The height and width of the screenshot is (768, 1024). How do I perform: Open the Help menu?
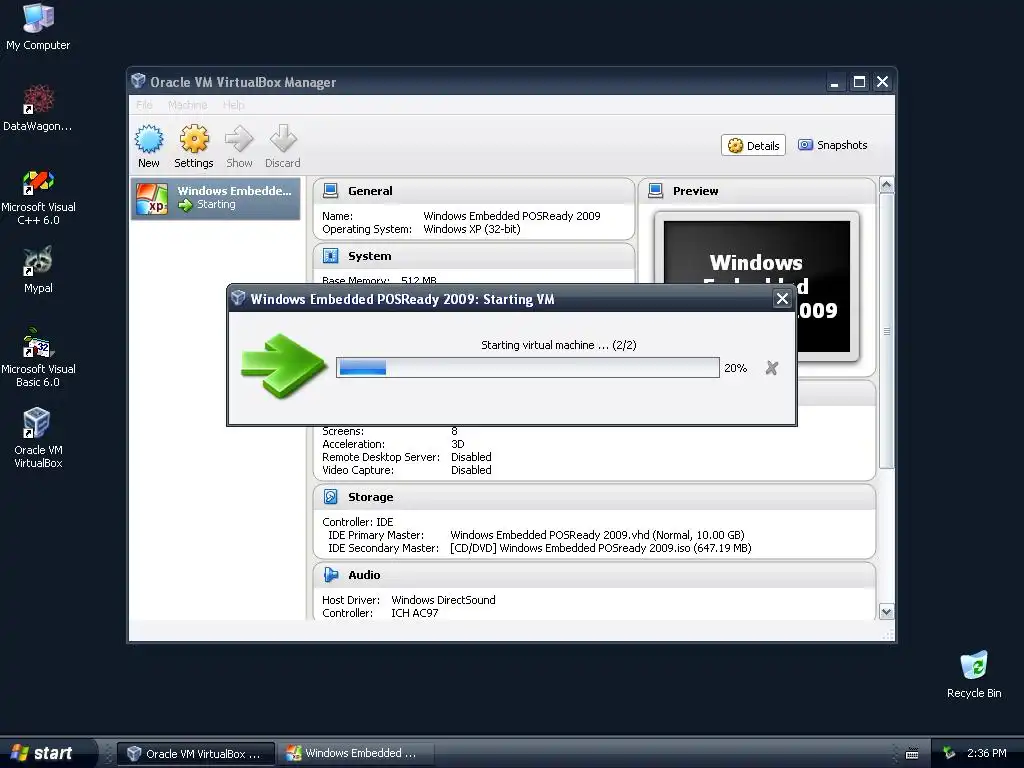(x=233, y=105)
